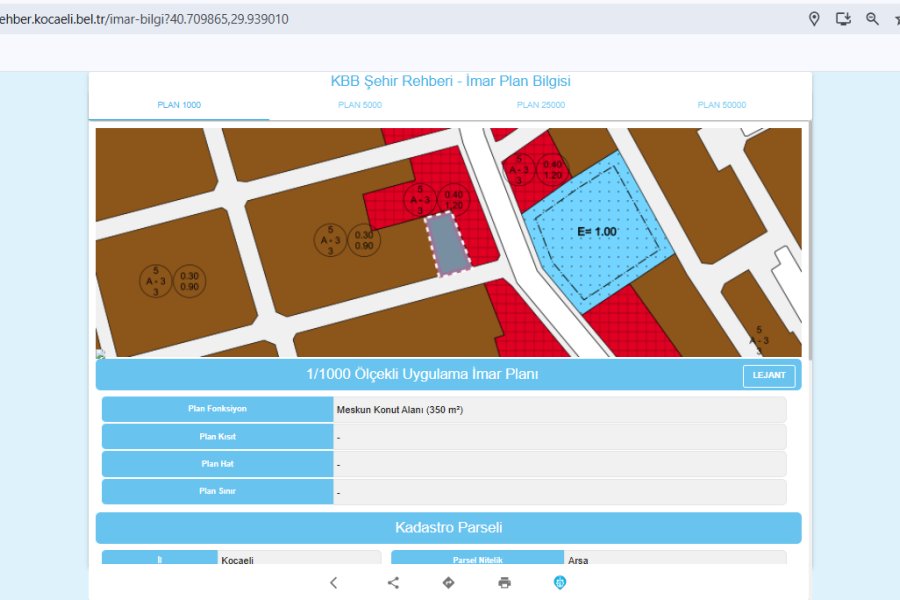This screenshot has height=600, width=900.
Task: Click the Plan Fonksiyon label cell
Action: click(217, 409)
